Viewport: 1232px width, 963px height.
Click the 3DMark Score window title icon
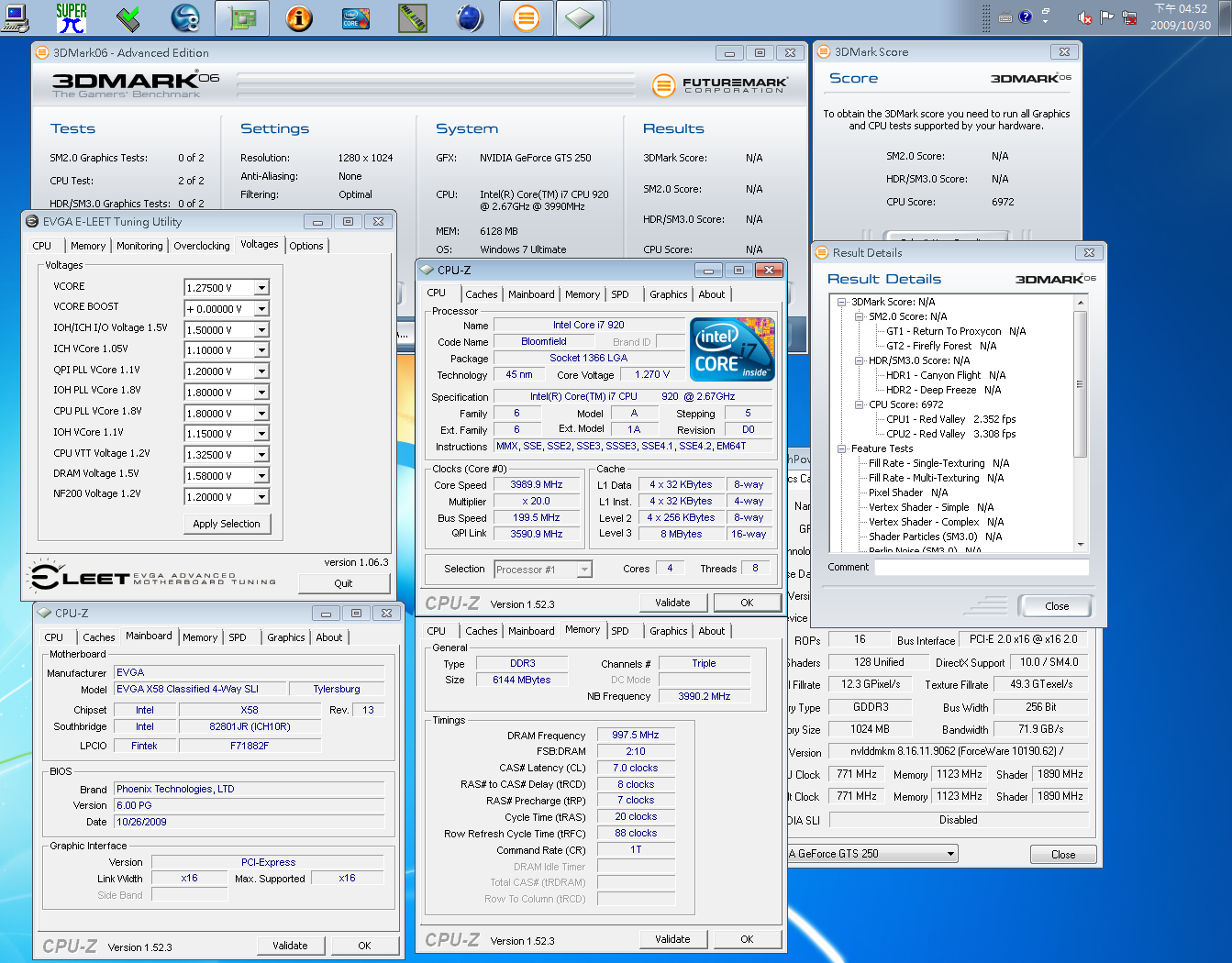tap(824, 51)
